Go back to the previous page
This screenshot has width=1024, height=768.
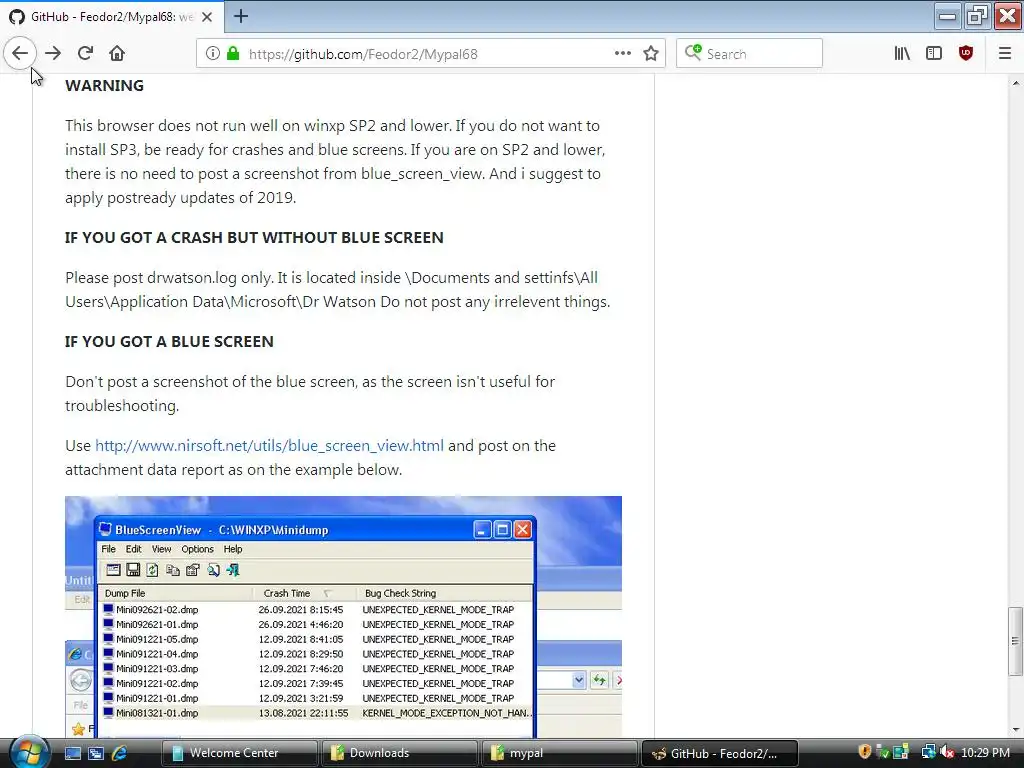click(x=20, y=54)
